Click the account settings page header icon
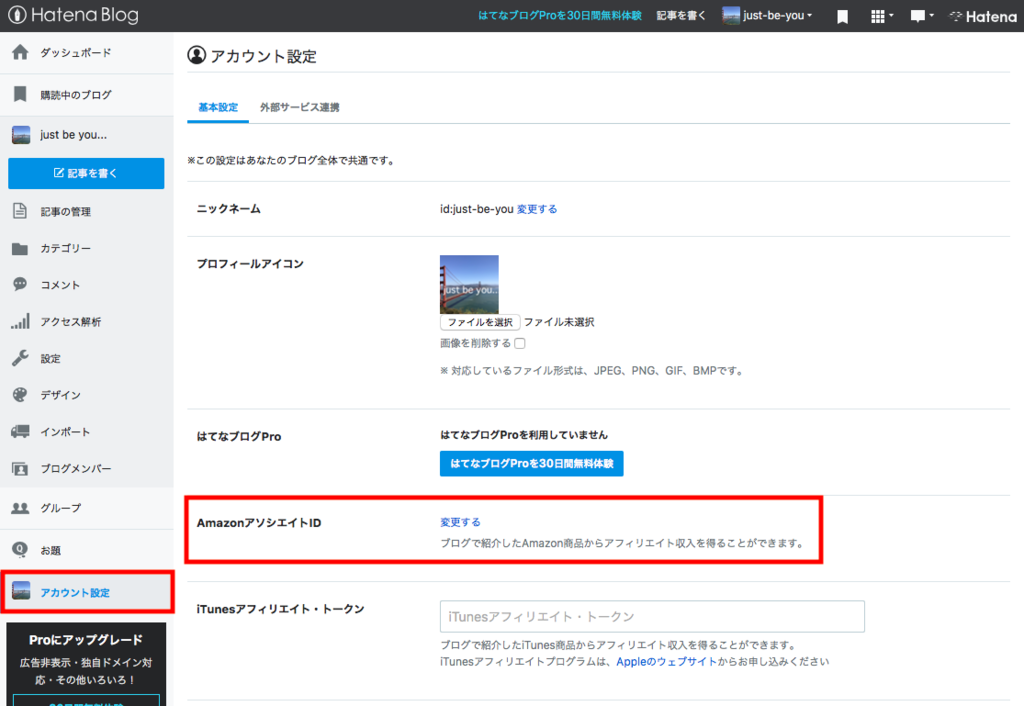 pyautogui.click(x=197, y=56)
